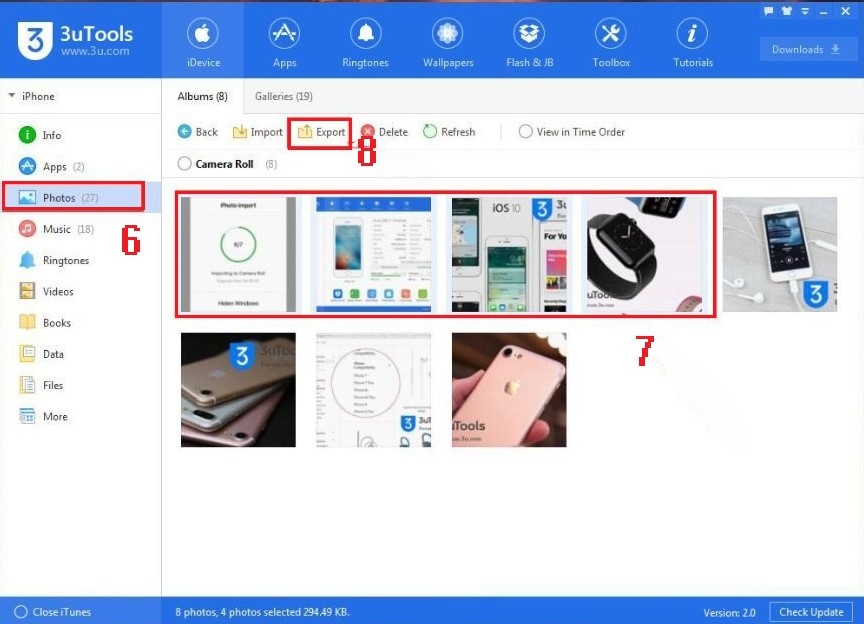
Task: Select the Albums (8) tab
Action: tap(202, 97)
